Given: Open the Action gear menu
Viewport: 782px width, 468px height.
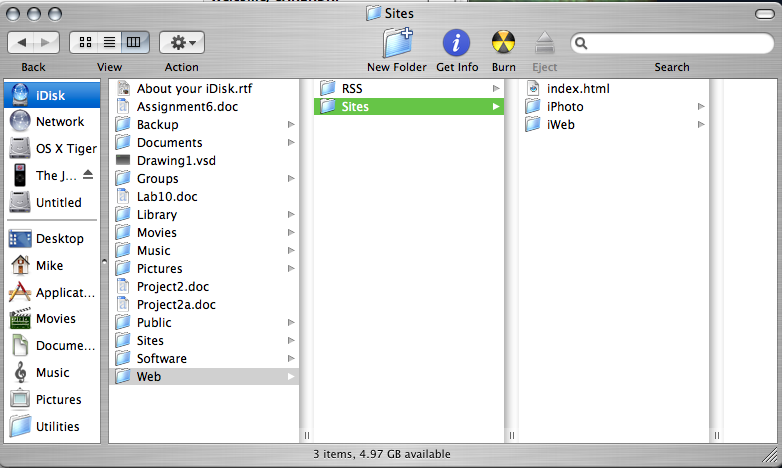Looking at the screenshot, I should point(182,42).
